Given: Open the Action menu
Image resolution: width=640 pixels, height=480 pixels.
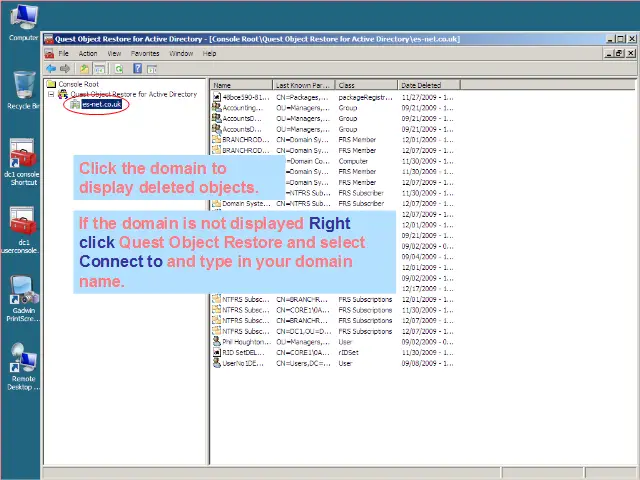Looking at the screenshot, I should (88, 53).
